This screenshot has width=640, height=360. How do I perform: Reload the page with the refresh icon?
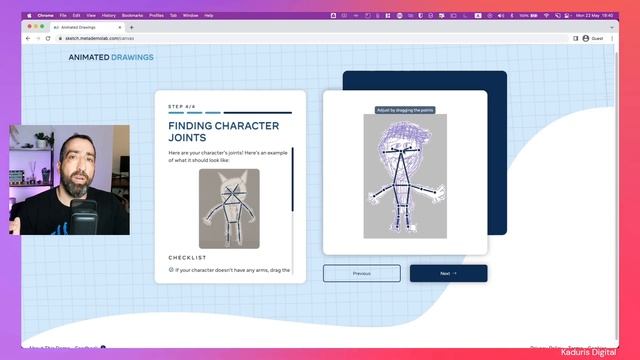click(48, 38)
